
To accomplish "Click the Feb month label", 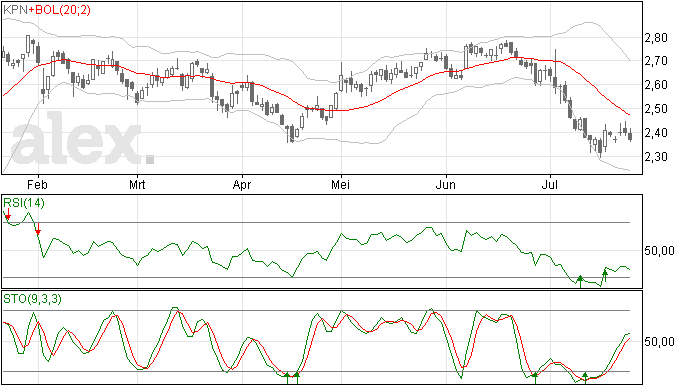I will click(37, 185).
